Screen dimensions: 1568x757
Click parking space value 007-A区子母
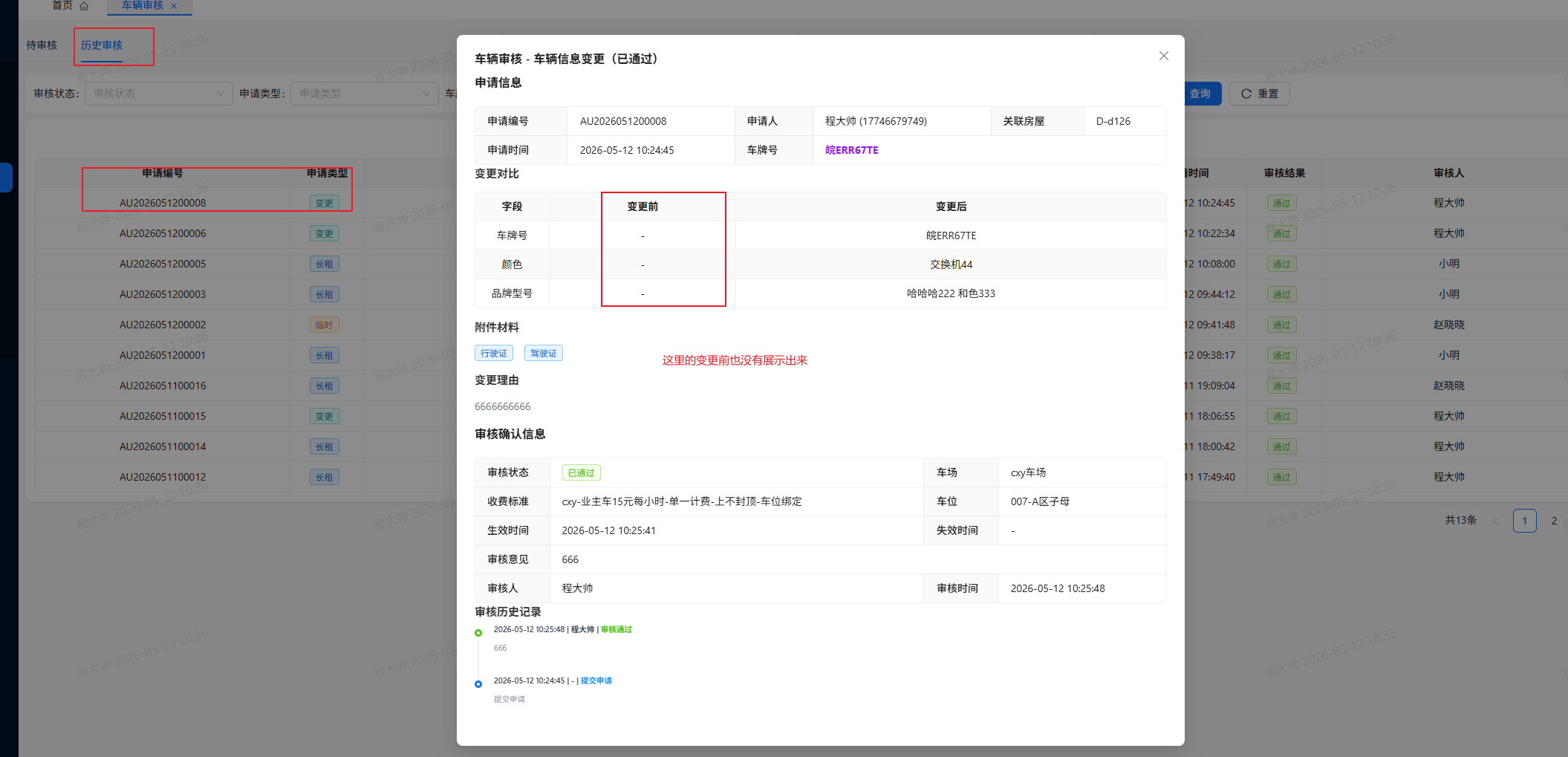pyautogui.click(x=1040, y=501)
